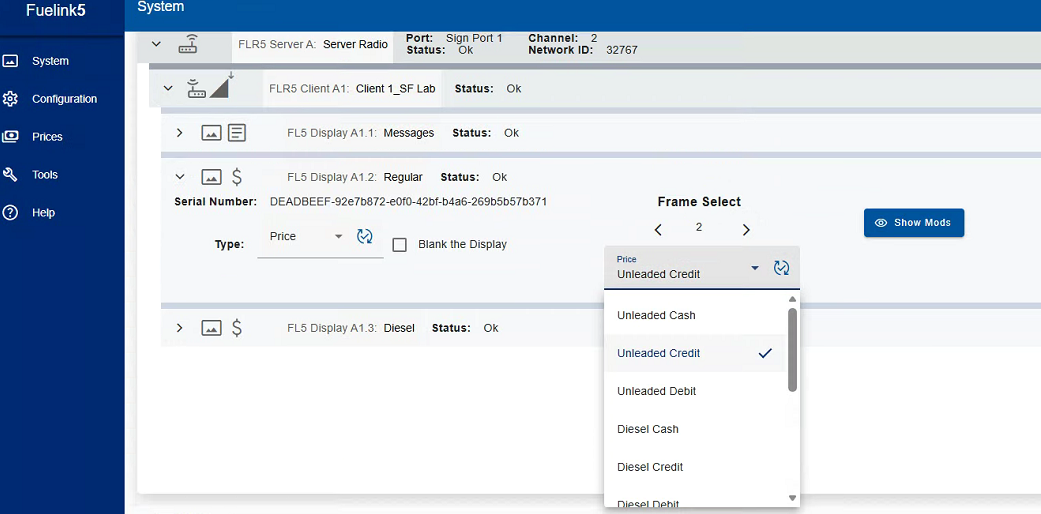The width and height of the screenshot is (1041, 514).
Task: Enable the Blank the Display checkbox
Action: pyautogui.click(x=400, y=245)
